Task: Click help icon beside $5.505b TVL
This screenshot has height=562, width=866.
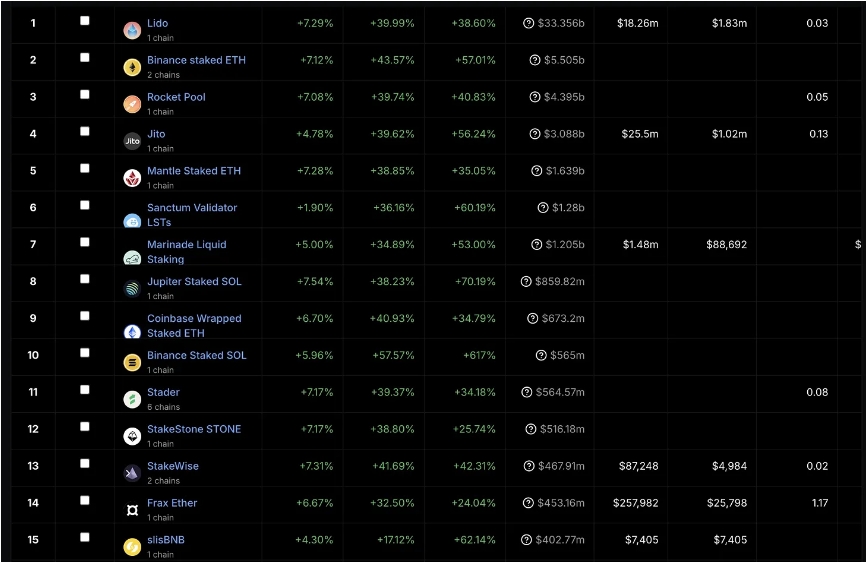Action: click(535, 60)
